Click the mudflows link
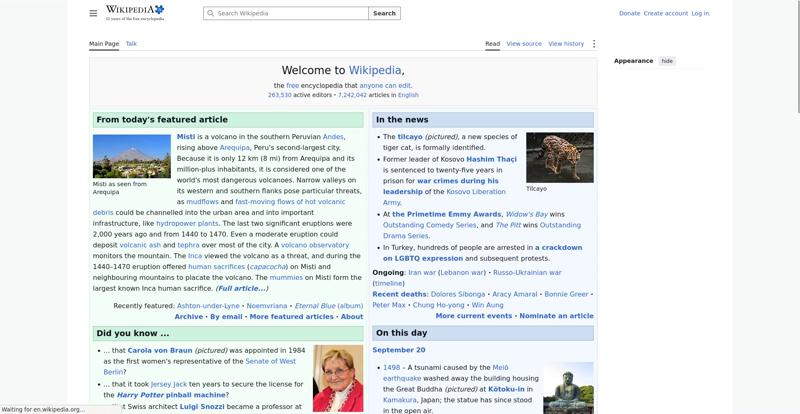 click(x=202, y=202)
